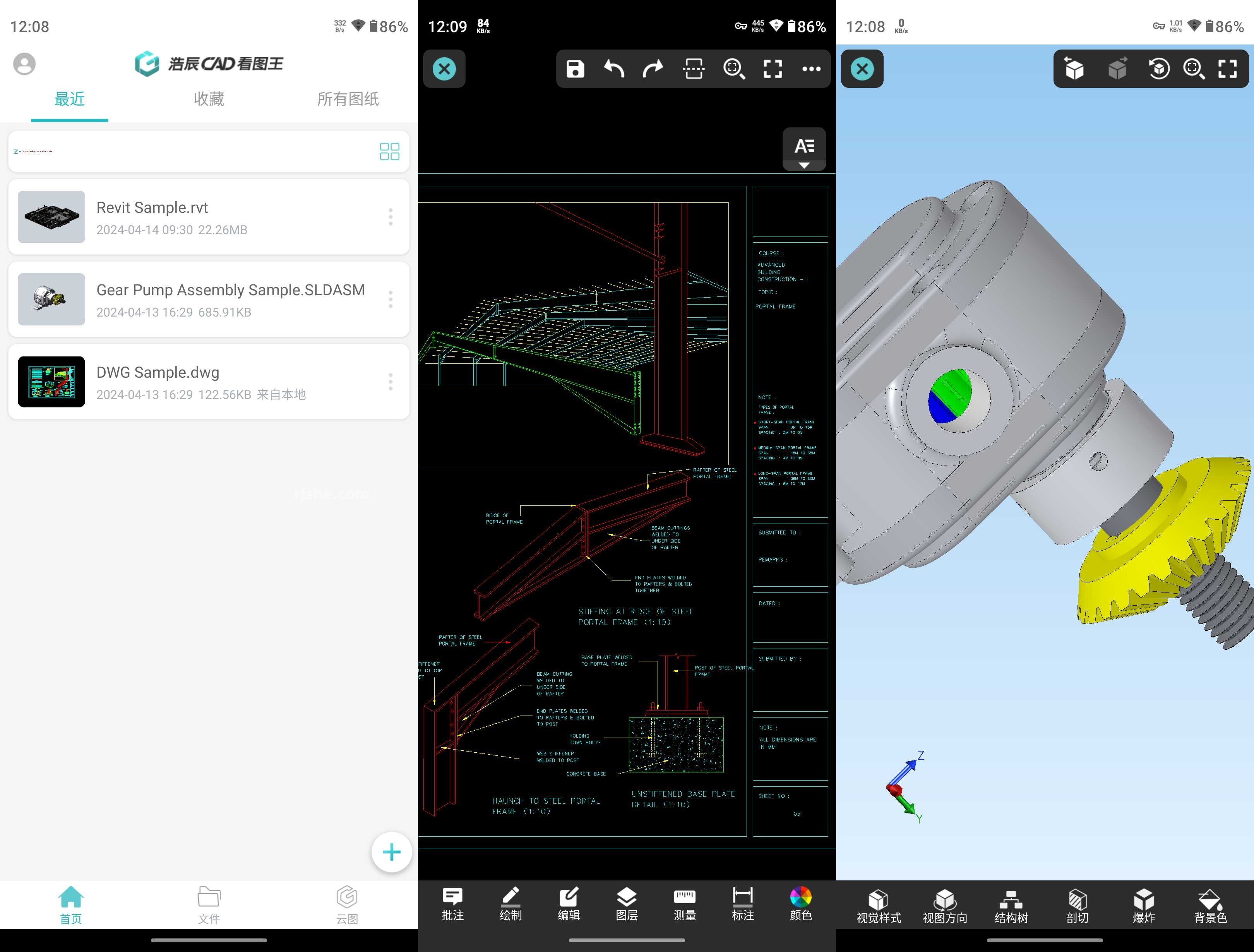Tap the + button to add a drawing
Viewport: 1254px width, 952px height.
pos(391,851)
